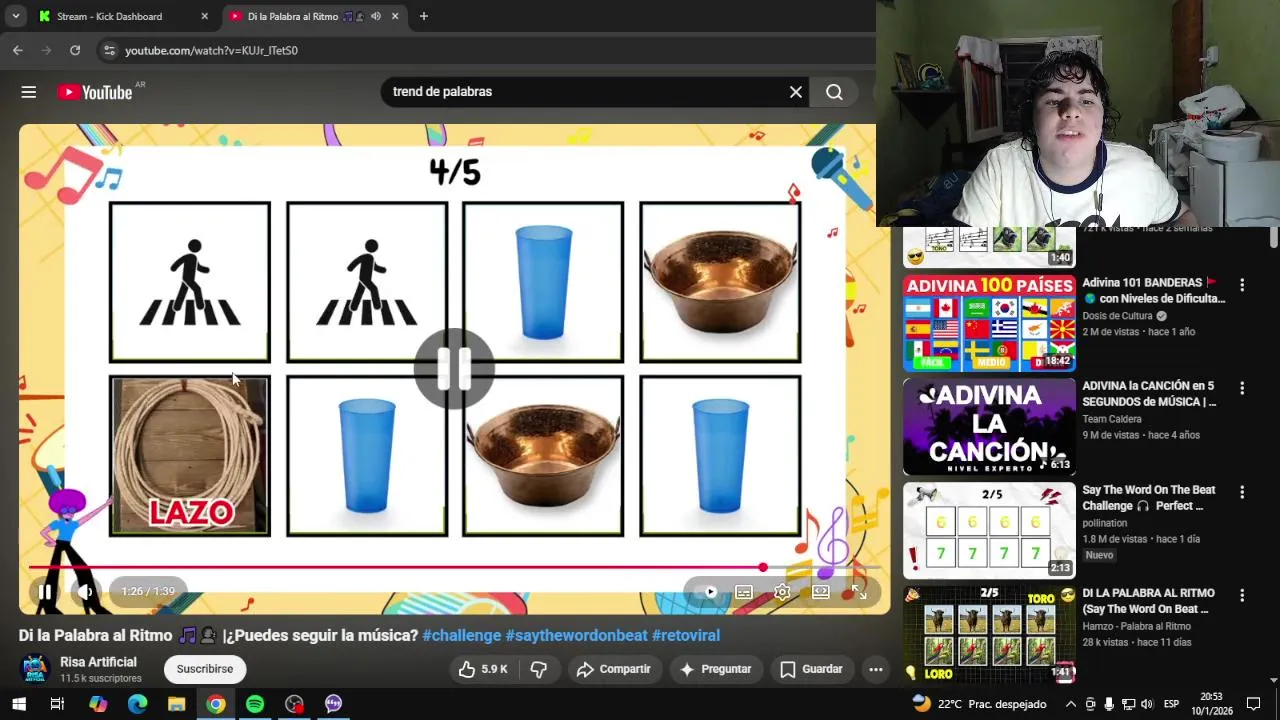Open 'Say The Word On The Beat Challenge' title
Image resolution: width=1280 pixels, height=720 pixels.
coord(1149,497)
